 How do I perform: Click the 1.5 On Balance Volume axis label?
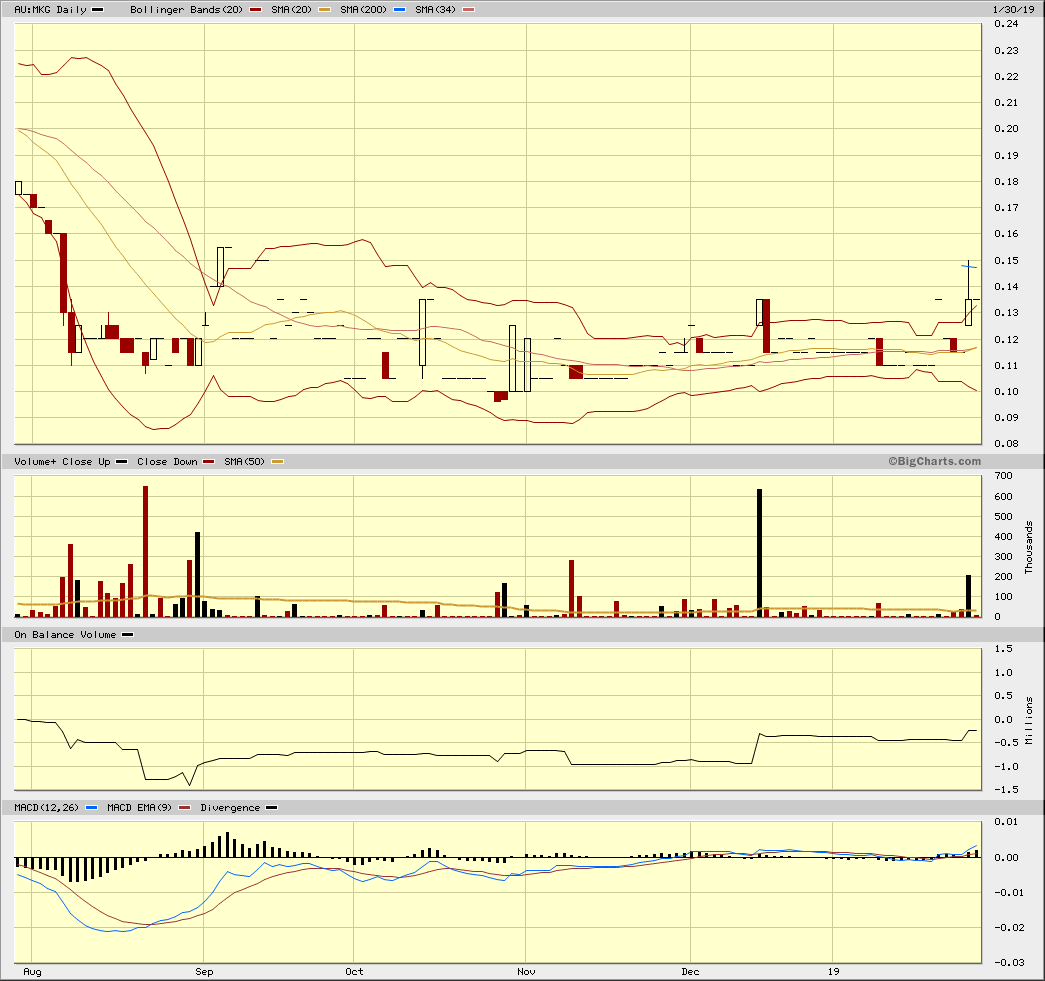pyautogui.click(x=1003, y=648)
